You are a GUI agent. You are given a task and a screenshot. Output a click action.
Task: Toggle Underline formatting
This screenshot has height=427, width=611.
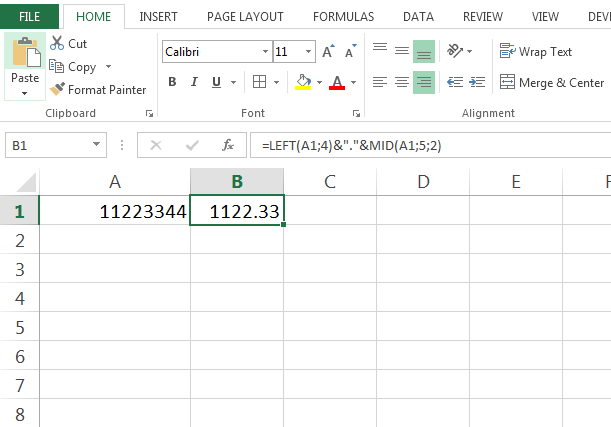click(x=216, y=82)
